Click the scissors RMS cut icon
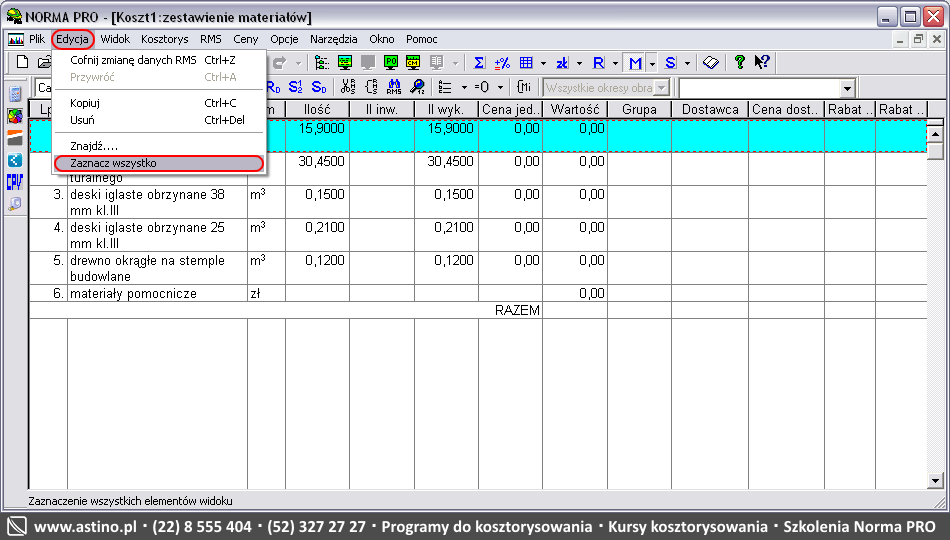Screen dimensions: 950x540 348,87
